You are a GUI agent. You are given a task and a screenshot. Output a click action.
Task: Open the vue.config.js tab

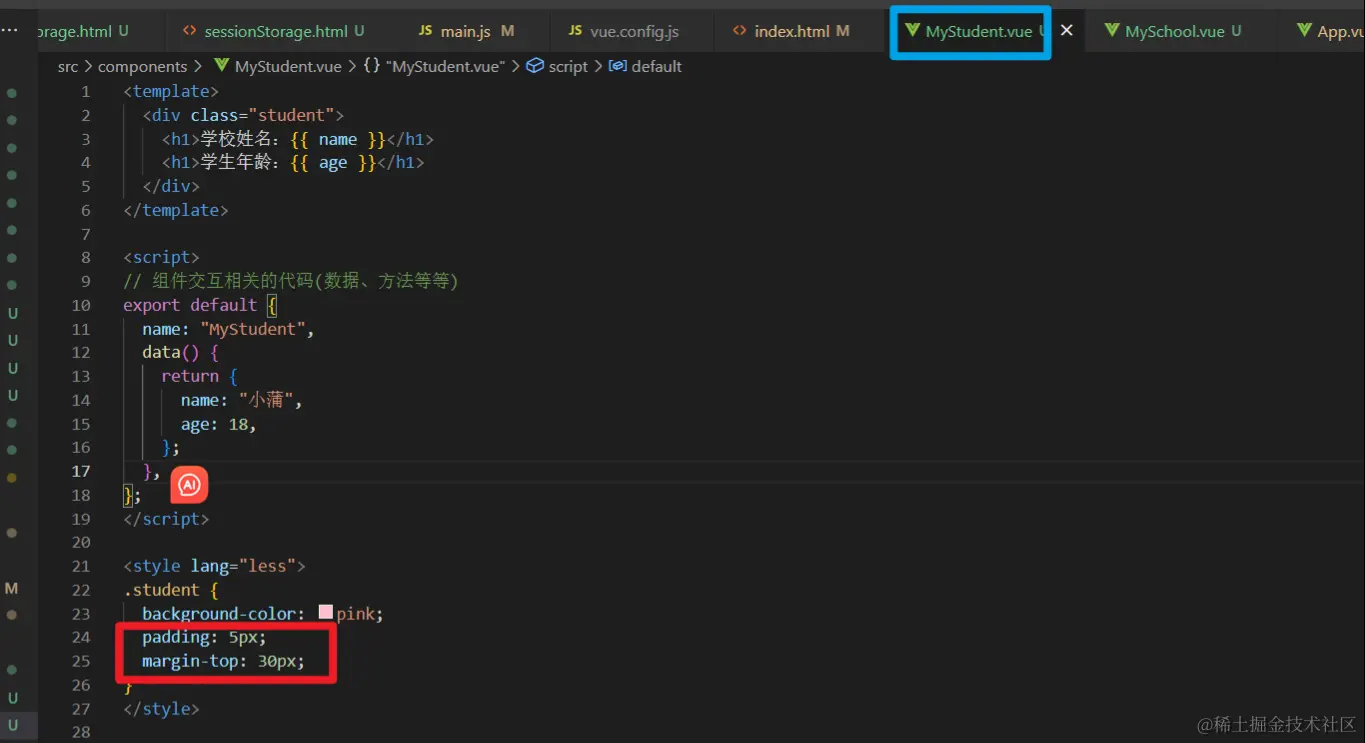click(x=623, y=31)
